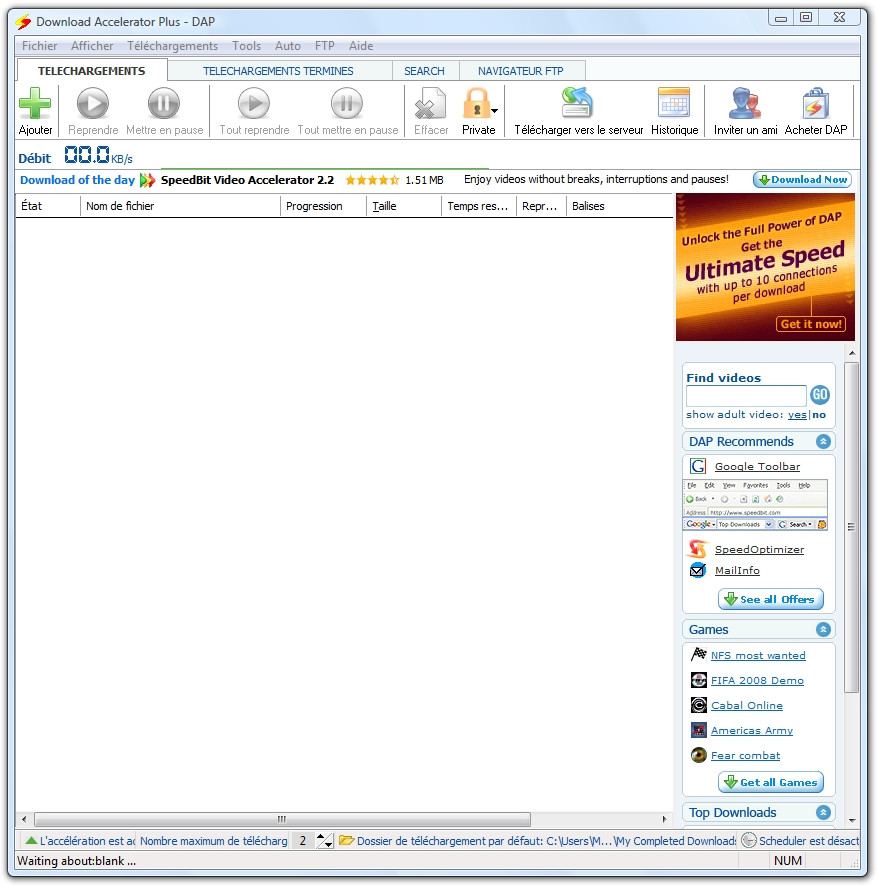The image size is (877, 887).
Task: Click the Tout mettre en pause icon
Action: (x=345, y=103)
